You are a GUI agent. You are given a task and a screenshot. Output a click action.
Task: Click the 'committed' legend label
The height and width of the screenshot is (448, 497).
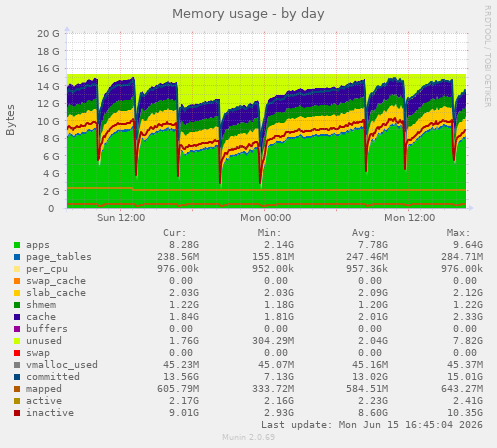coord(53,377)
